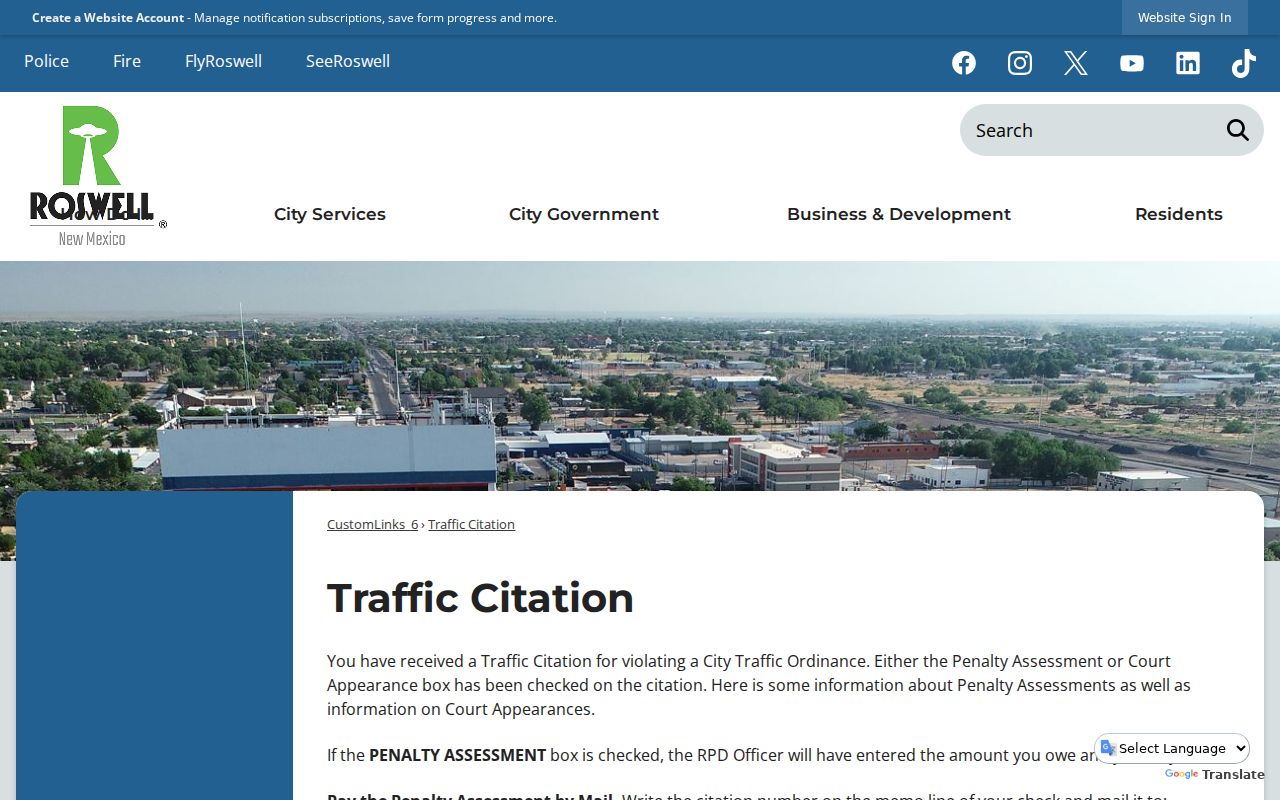Click the Roswell New Mexico logo
1280x800 pixels.
97,176
